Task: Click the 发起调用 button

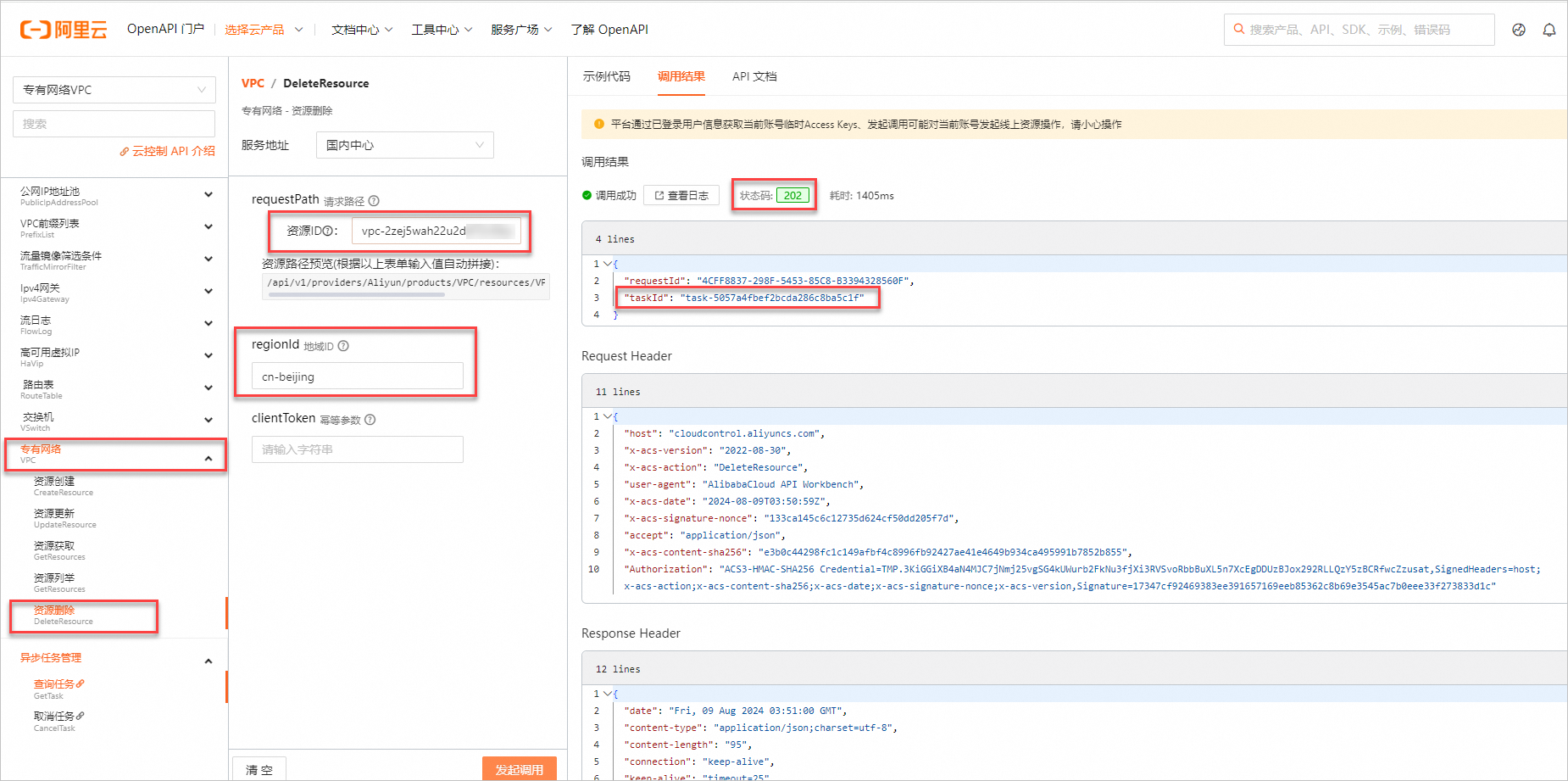Action: tap(520, 769)
